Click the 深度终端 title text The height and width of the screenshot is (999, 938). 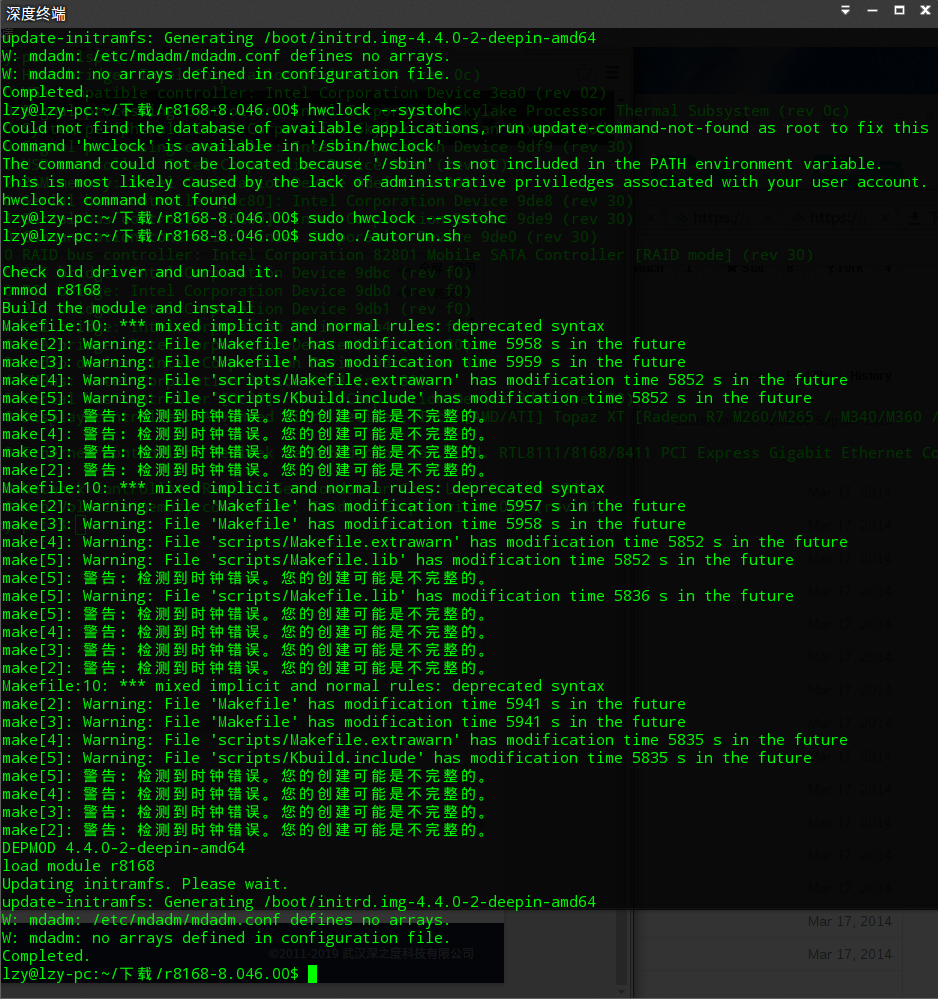coord(36,13)
